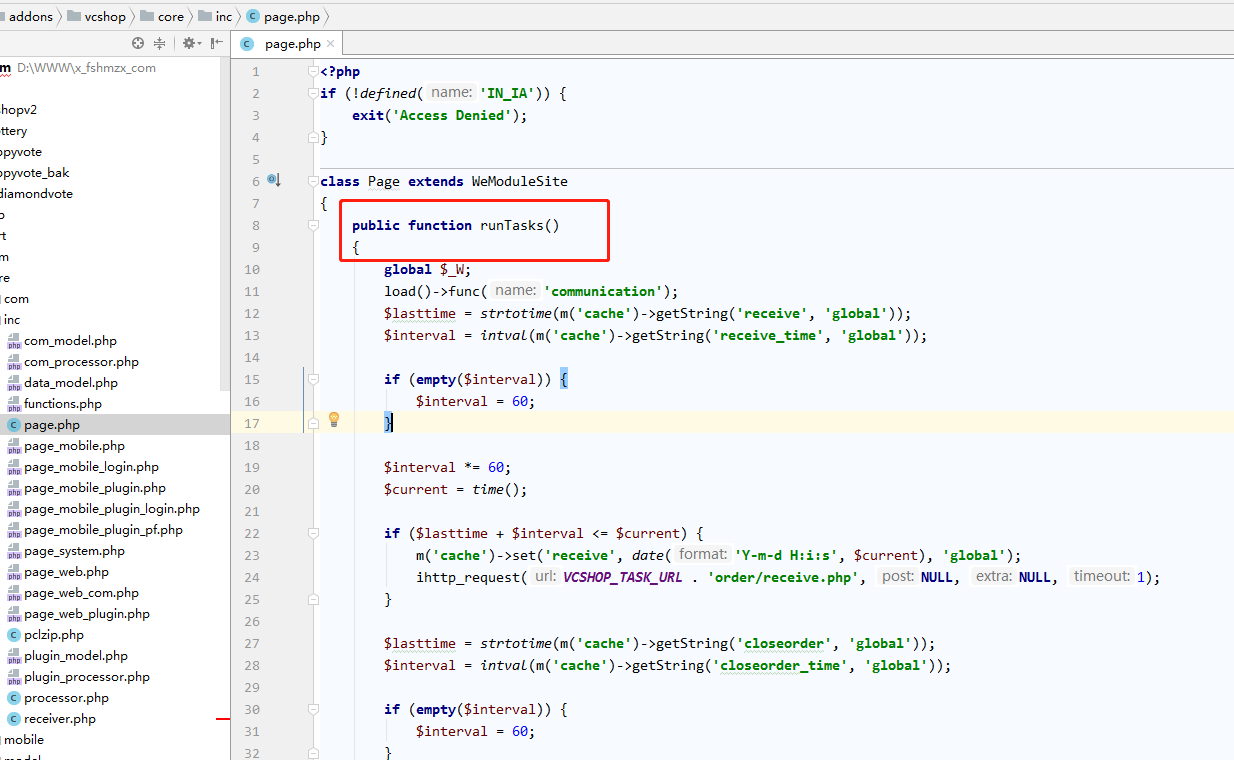Collapse the PHP open tag on line 1
The image size is (1234, 760).
pos(313,71)
